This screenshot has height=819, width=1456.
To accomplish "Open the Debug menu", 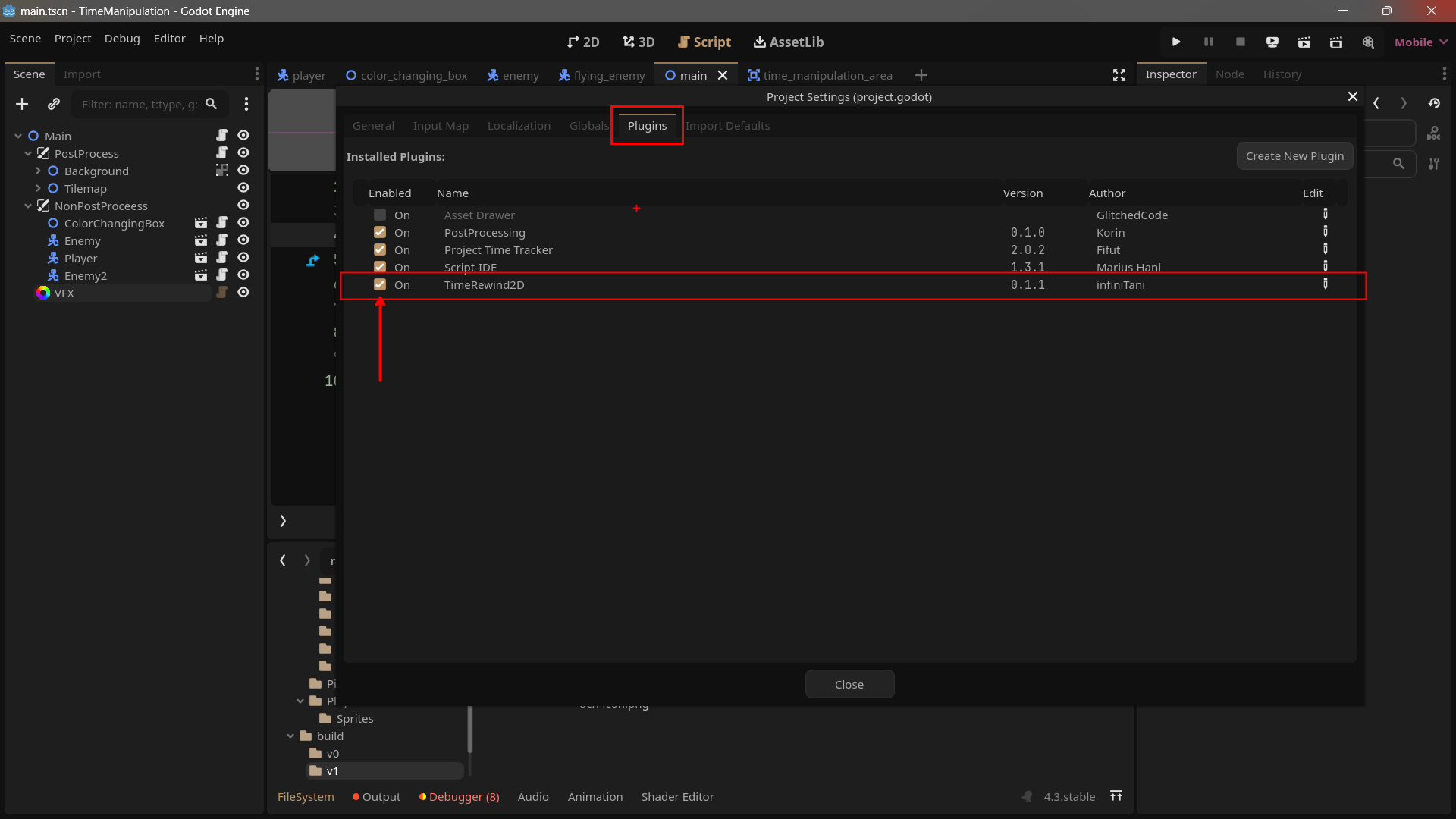I will (122, 39).
